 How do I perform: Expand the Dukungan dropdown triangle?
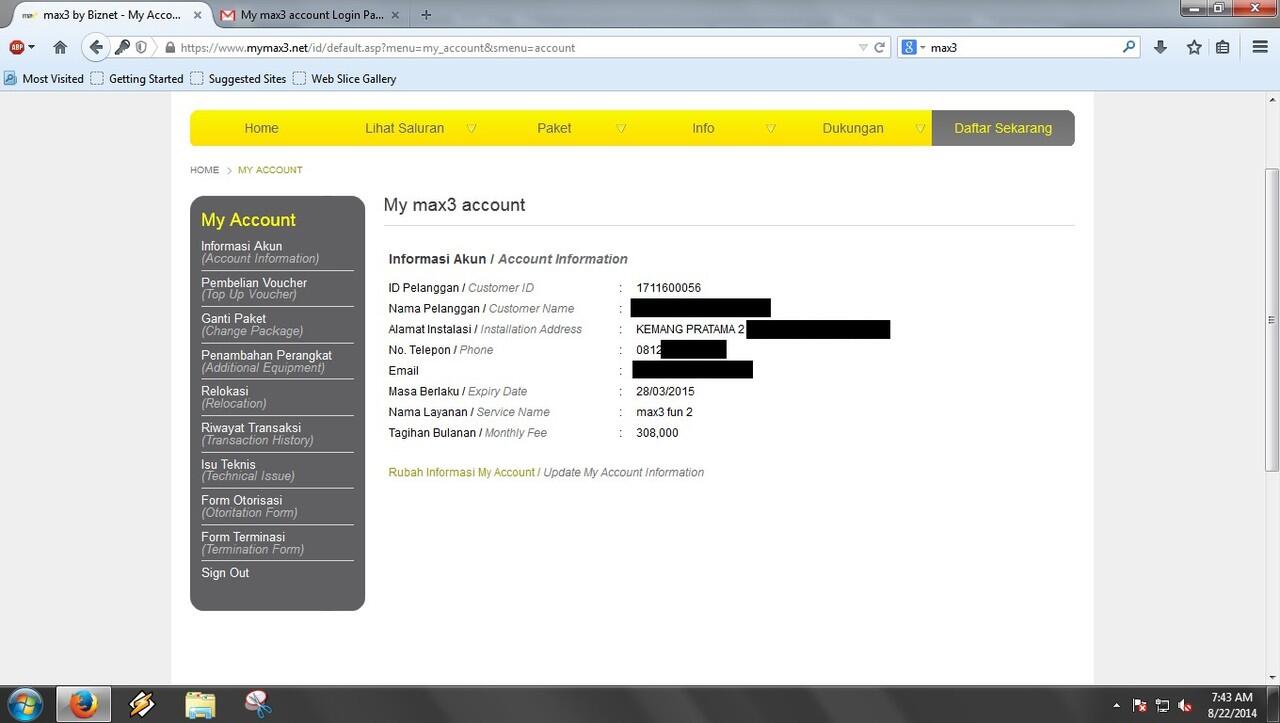(920, 128)
